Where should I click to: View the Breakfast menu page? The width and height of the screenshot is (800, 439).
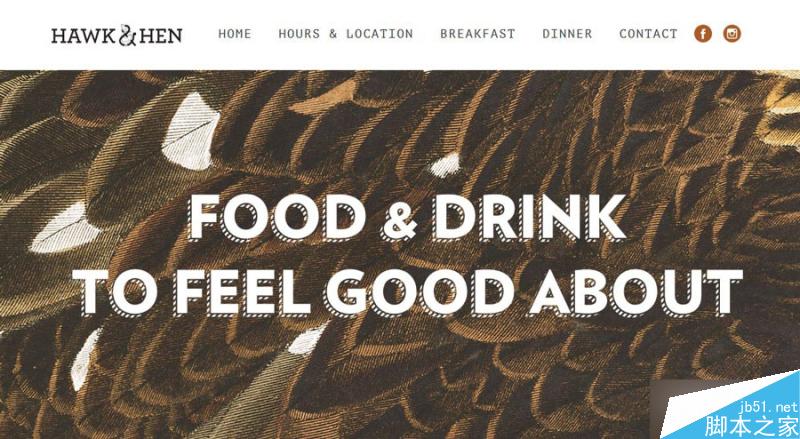coord(478,34)
